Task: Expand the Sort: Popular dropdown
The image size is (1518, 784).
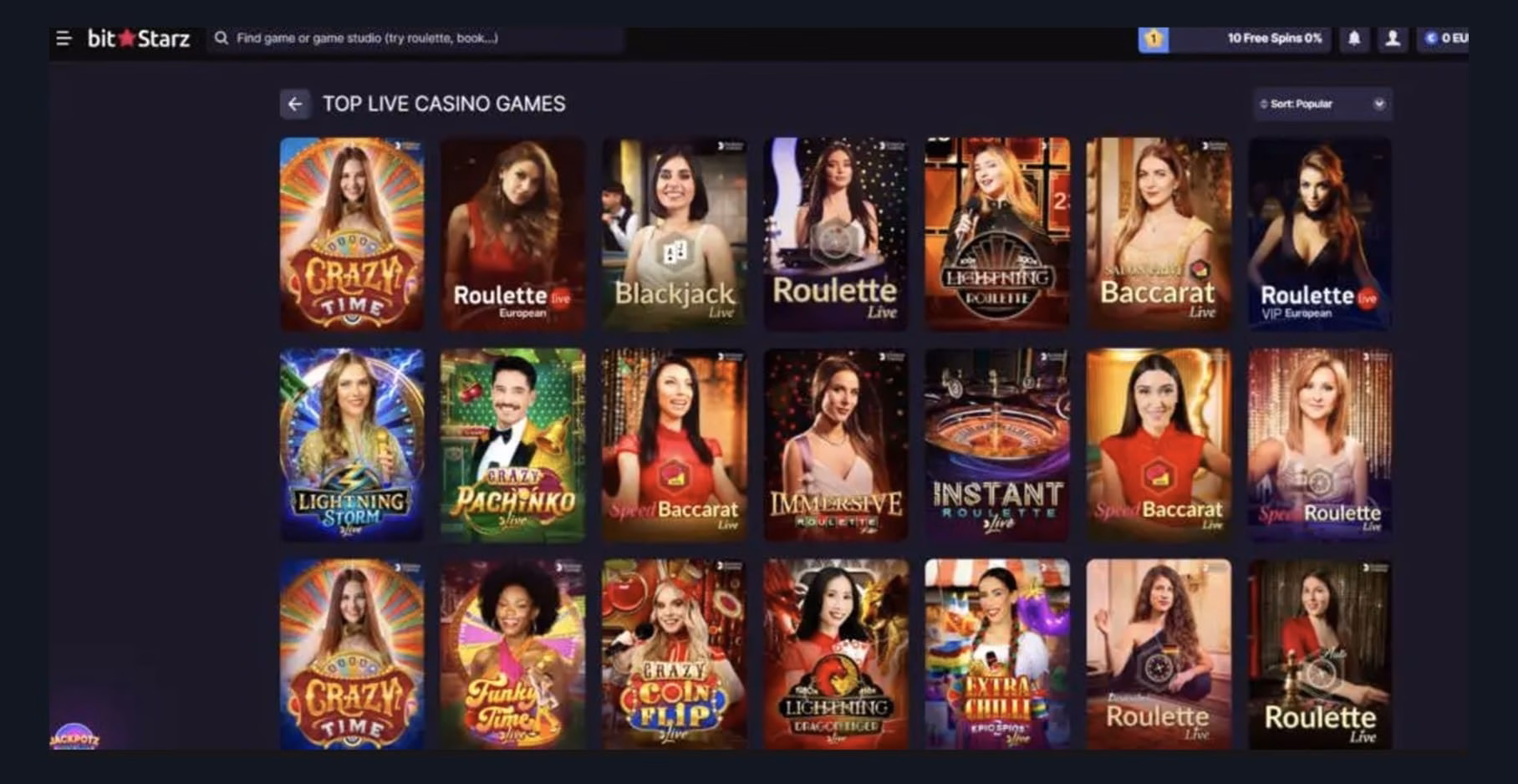Action: (1322, 104)
